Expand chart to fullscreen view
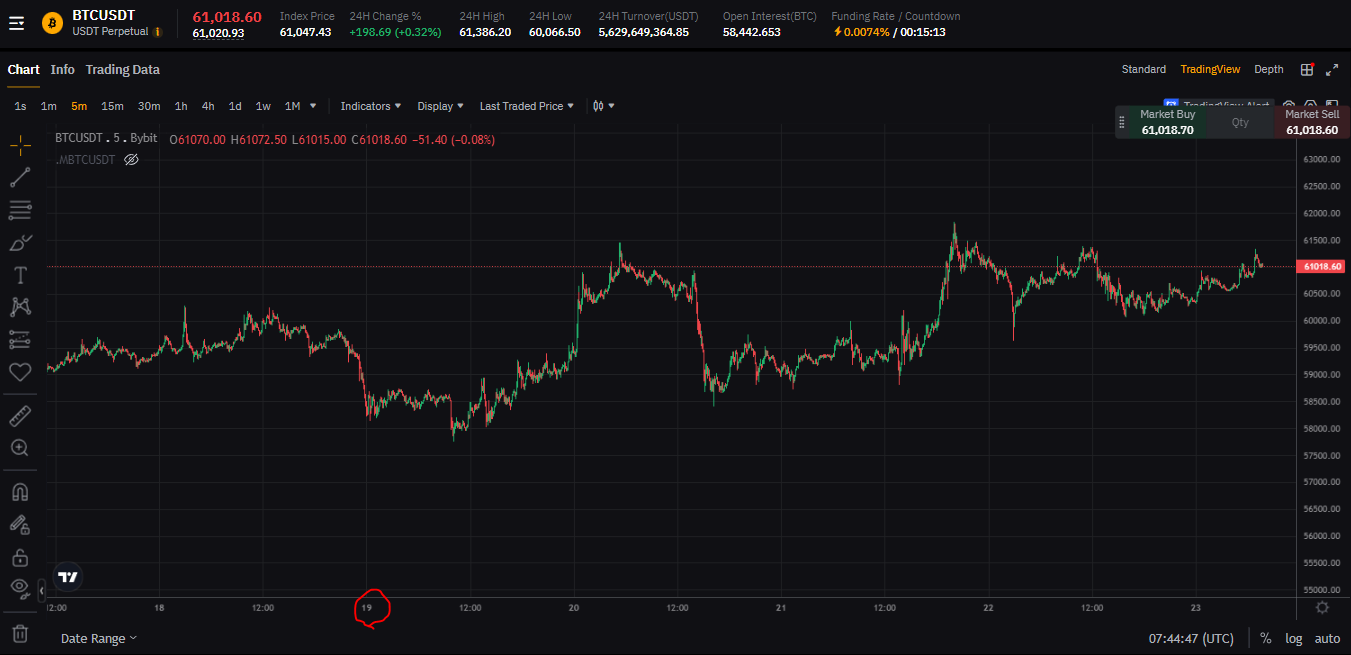This screenshot has width=1351, height=655. pyautogui.click(x=1332, y=69)
